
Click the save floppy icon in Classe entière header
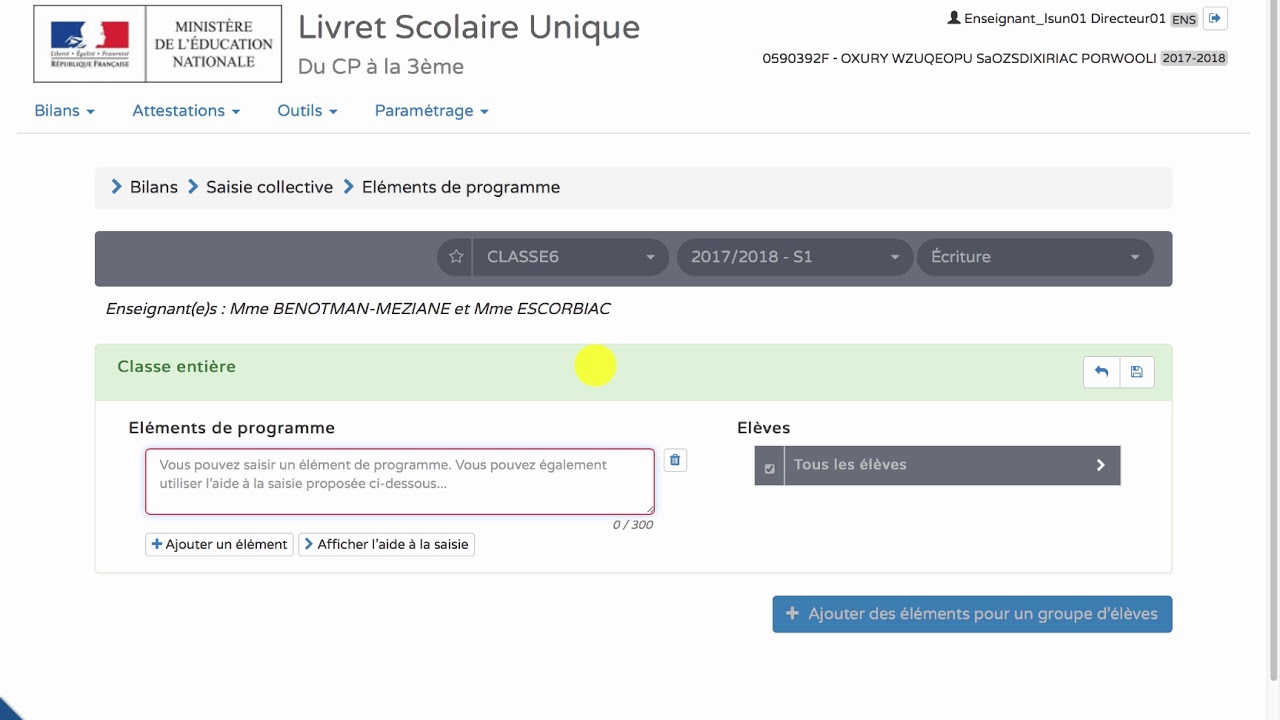point(1137,372)
